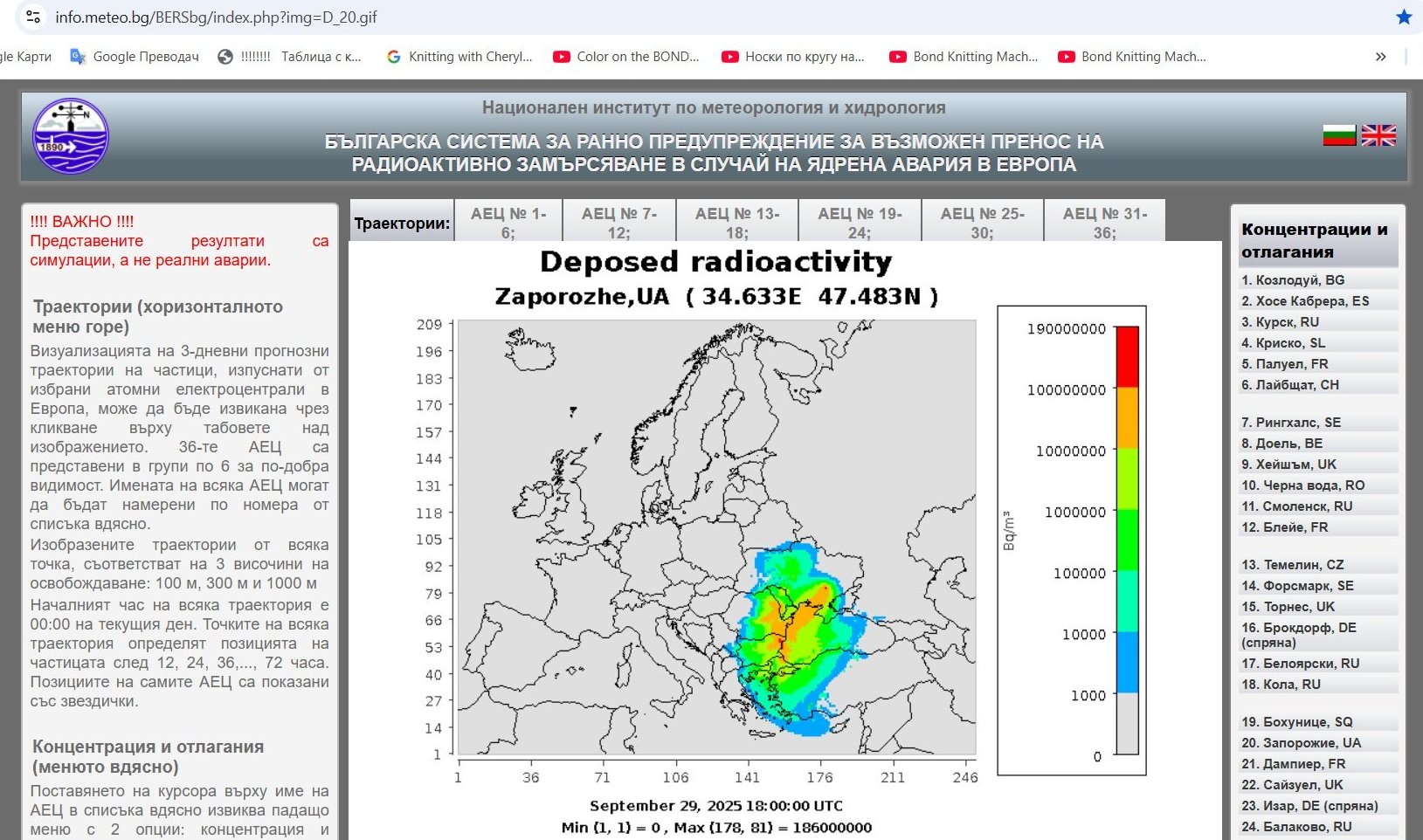This screenshot has width=1423, height=840.
Task: Open Color on the BOND bookmark
Action: coord(626,57)
